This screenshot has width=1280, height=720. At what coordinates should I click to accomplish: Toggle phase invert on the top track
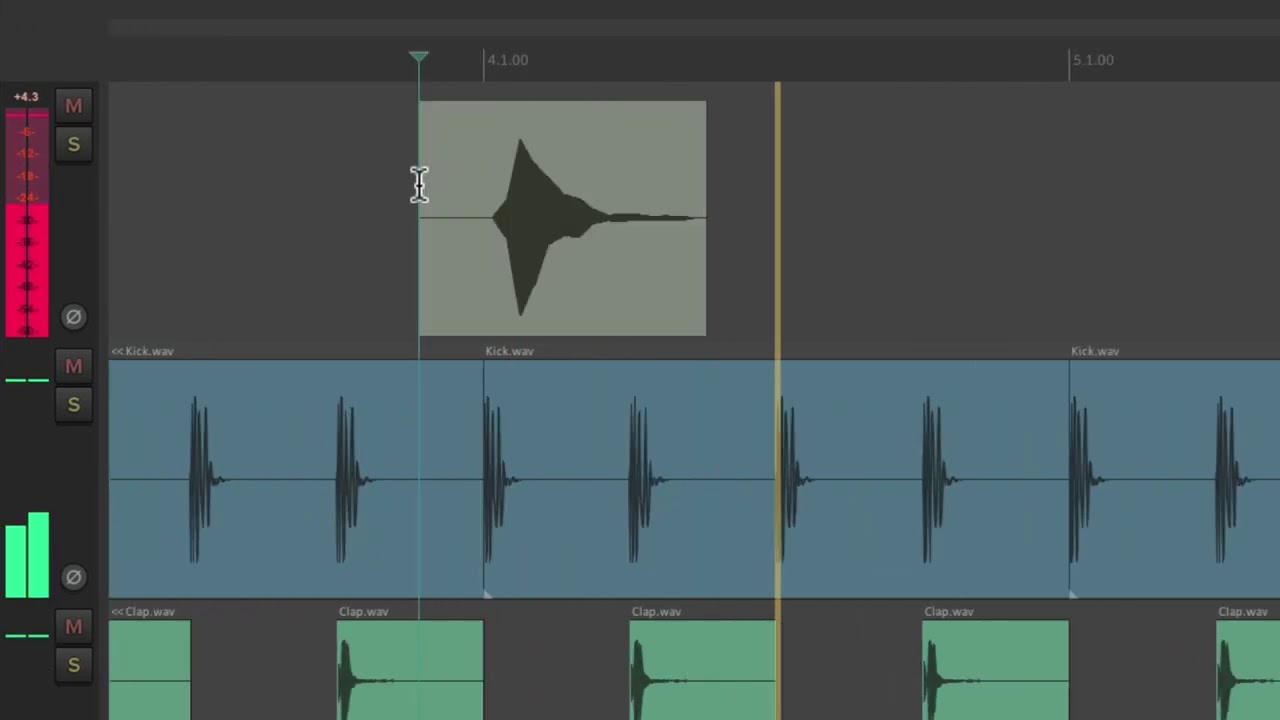[73, 317]
